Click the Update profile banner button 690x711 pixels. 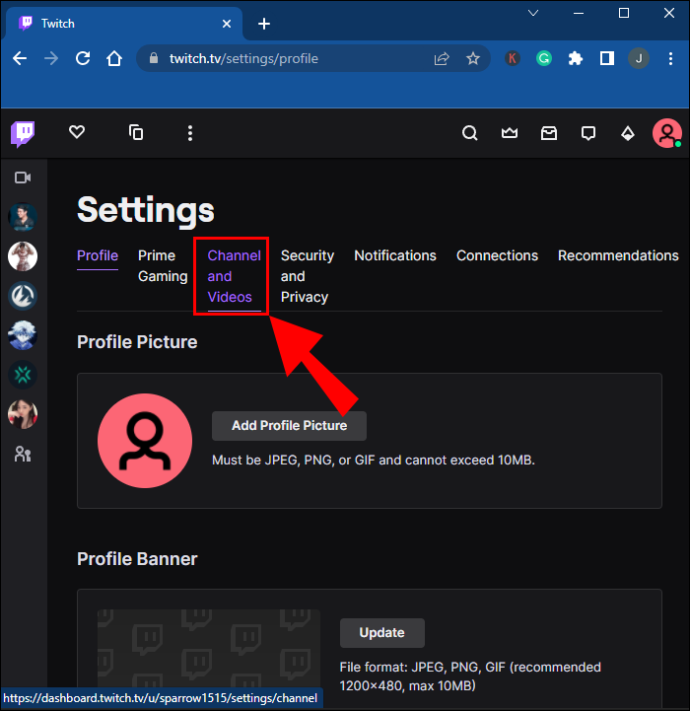pos(382,633)
